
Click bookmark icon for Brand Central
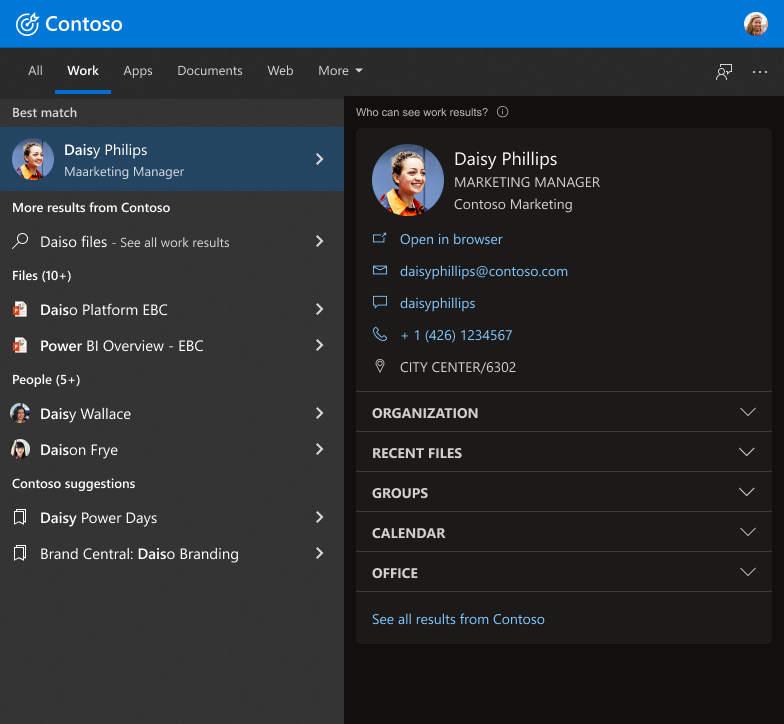[20, 553]
